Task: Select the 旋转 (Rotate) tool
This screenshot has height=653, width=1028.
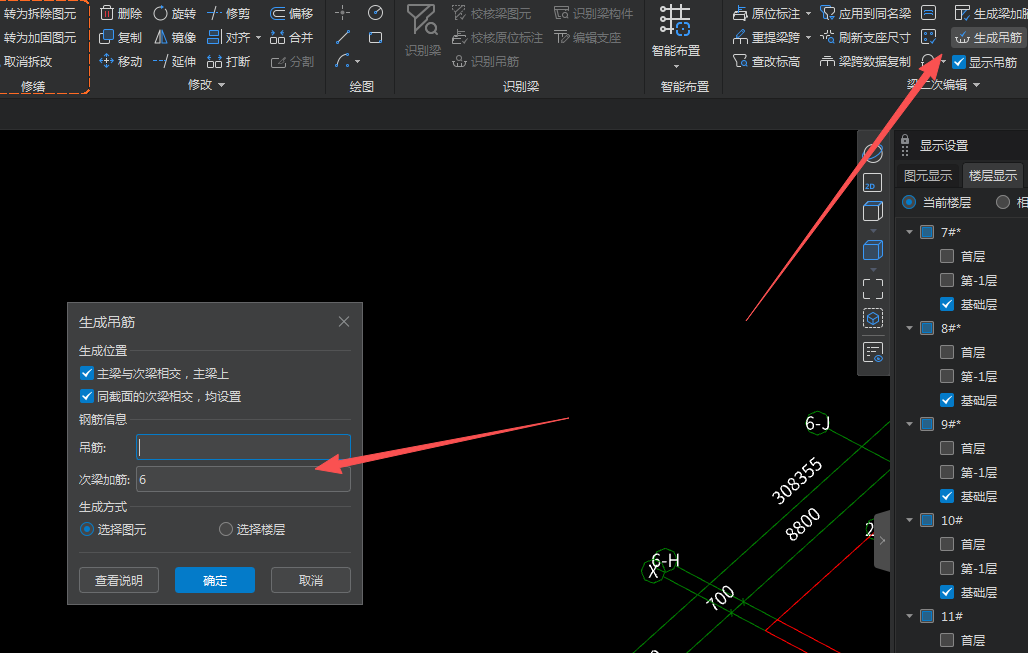Action: tap(174, 13)
